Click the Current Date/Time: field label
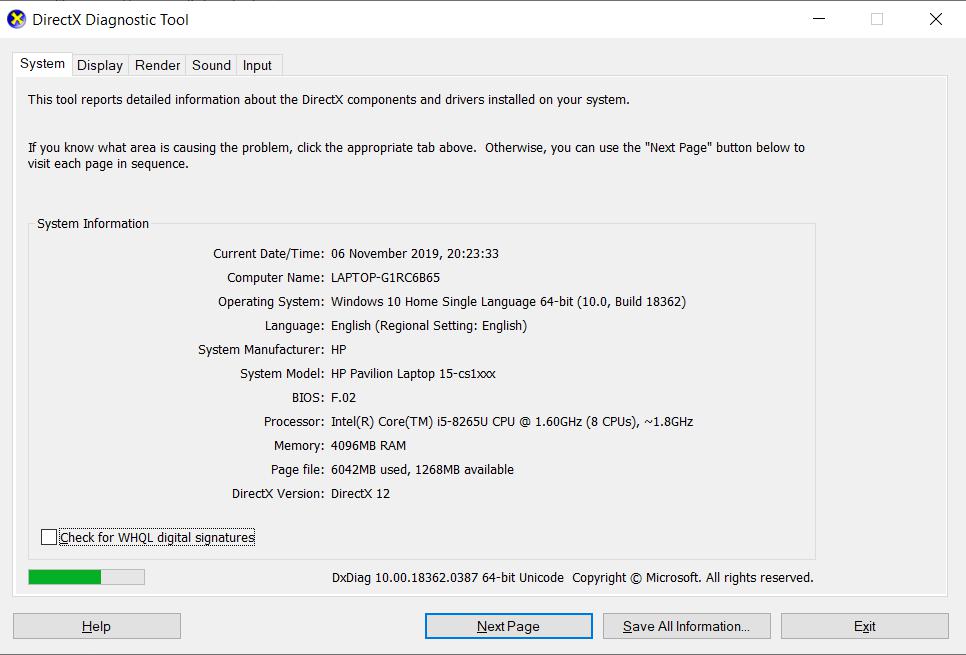The image size is (966, 655). 269,254
